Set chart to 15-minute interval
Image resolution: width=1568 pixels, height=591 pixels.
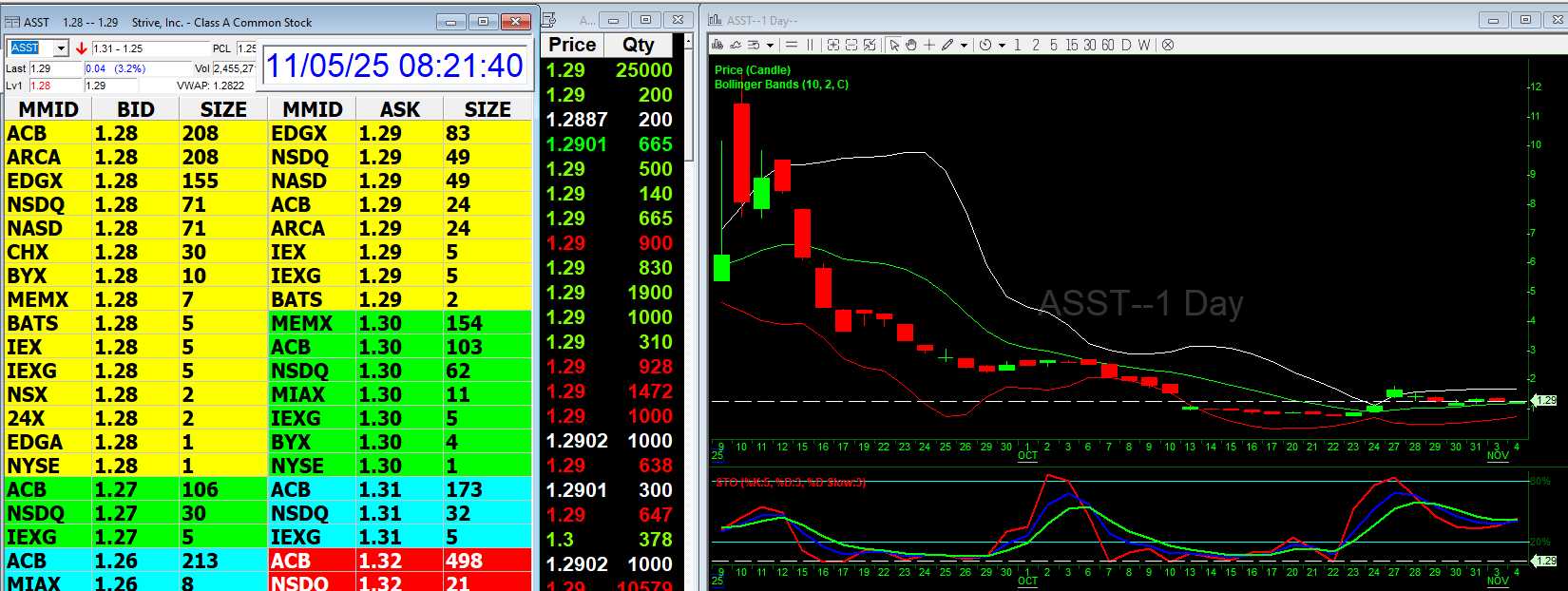click(1071, 45)
